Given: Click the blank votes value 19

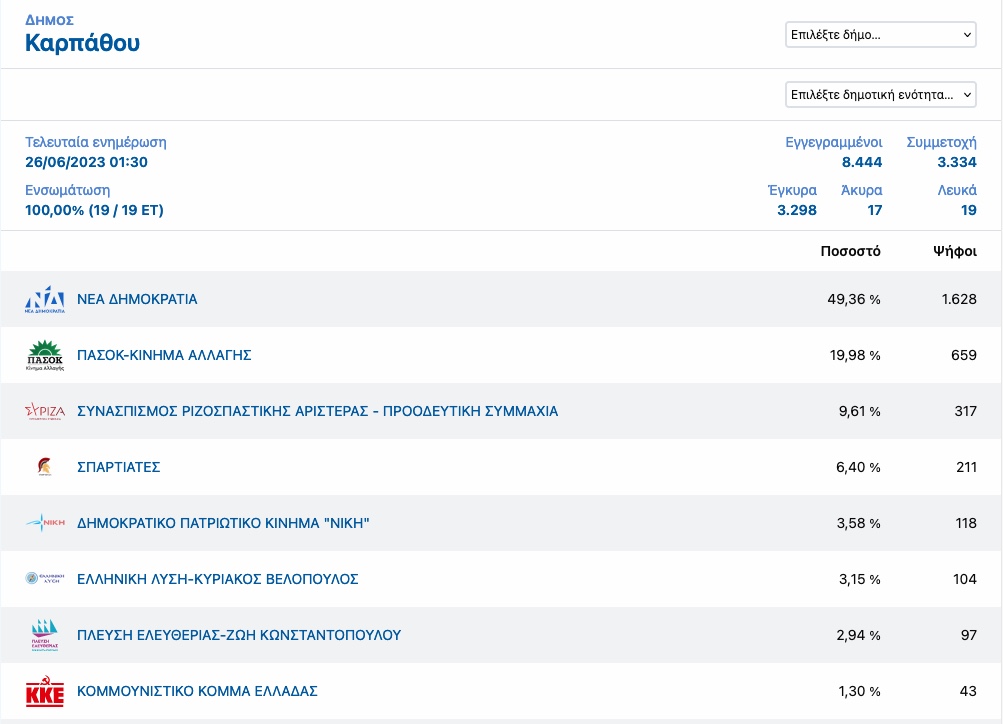Looking at the screenshot, I should (x=968, y=210).
